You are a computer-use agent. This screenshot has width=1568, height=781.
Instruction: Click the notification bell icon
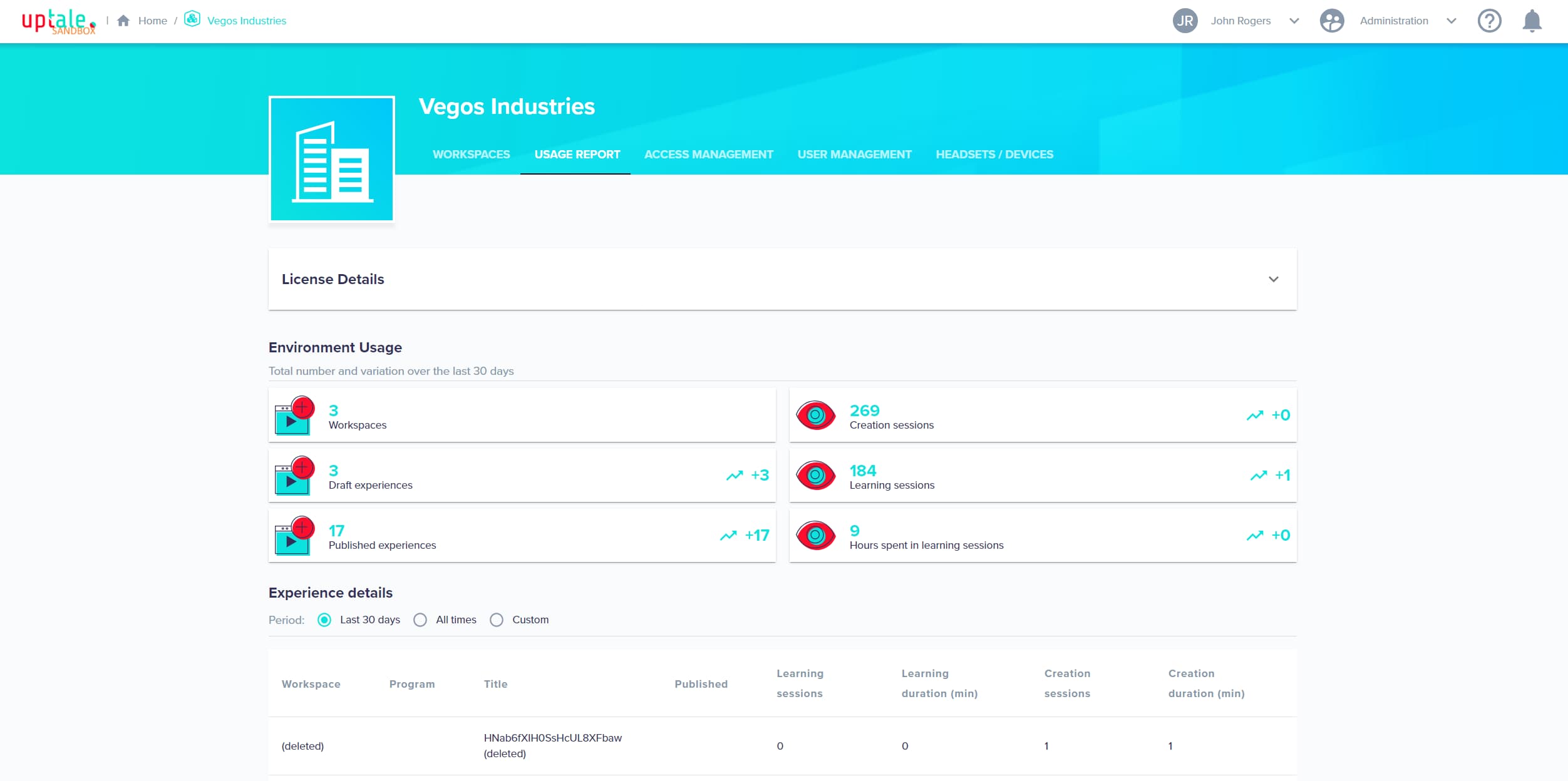coord(1532,21)
